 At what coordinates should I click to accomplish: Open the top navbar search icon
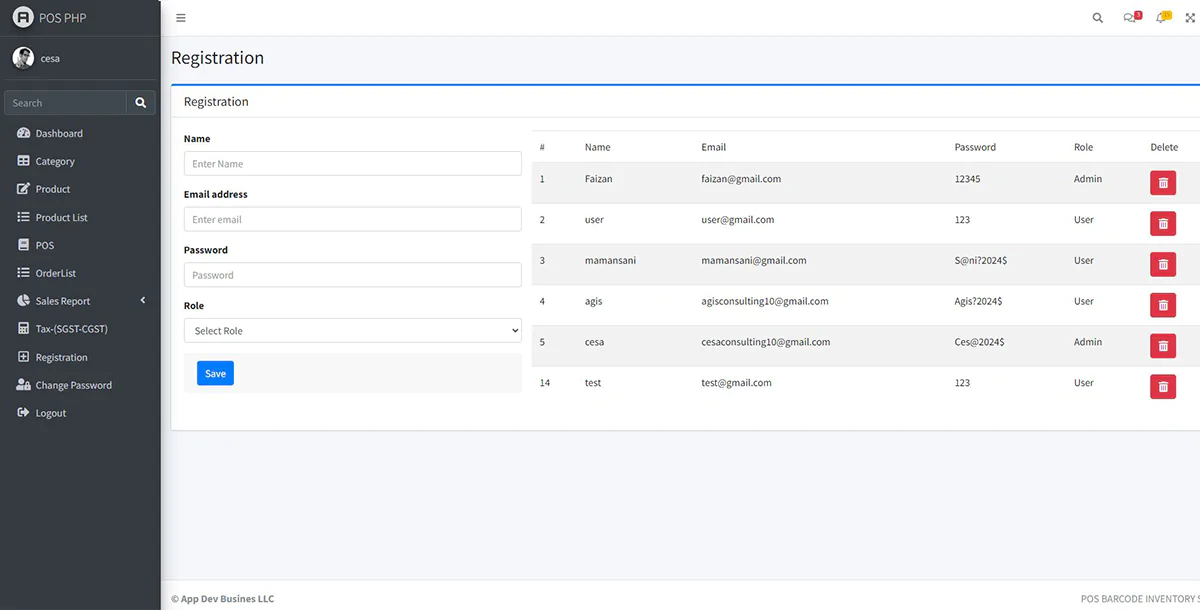pyautogui.click(x=1098, y=18)
